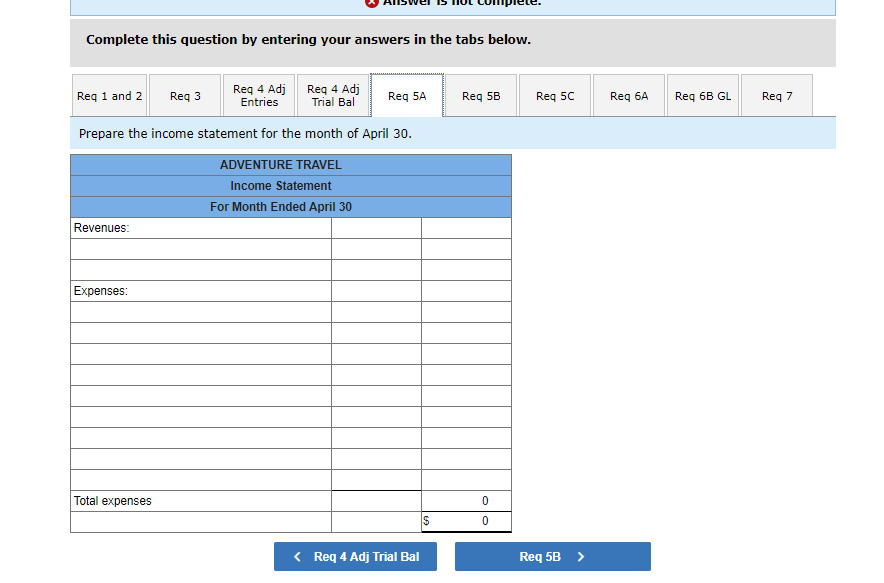Click the Income Statement header row

click(x=291, y=186)
